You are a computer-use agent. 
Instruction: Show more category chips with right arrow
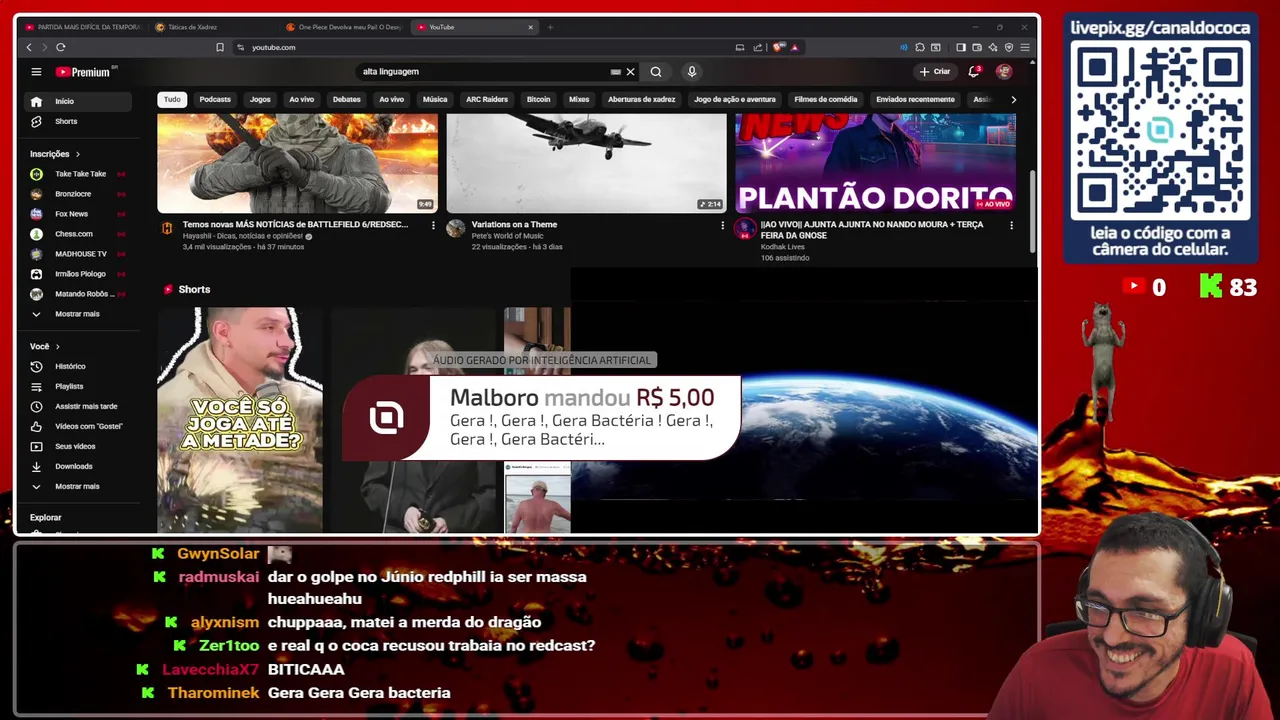pos(1013,99)
